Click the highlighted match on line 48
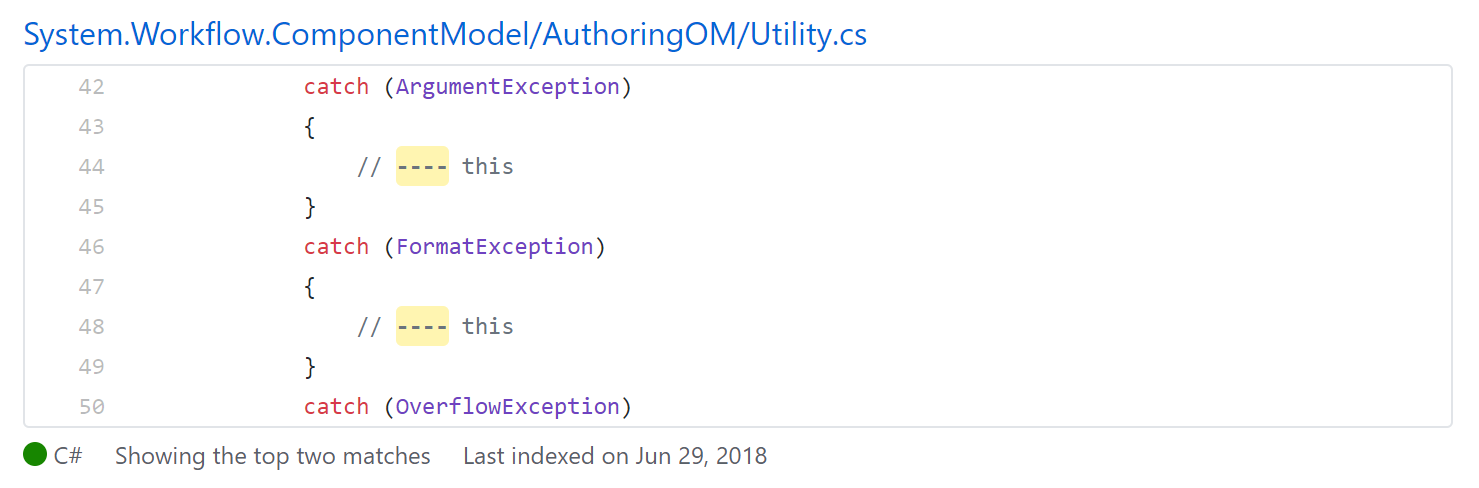 click(422, 326)
